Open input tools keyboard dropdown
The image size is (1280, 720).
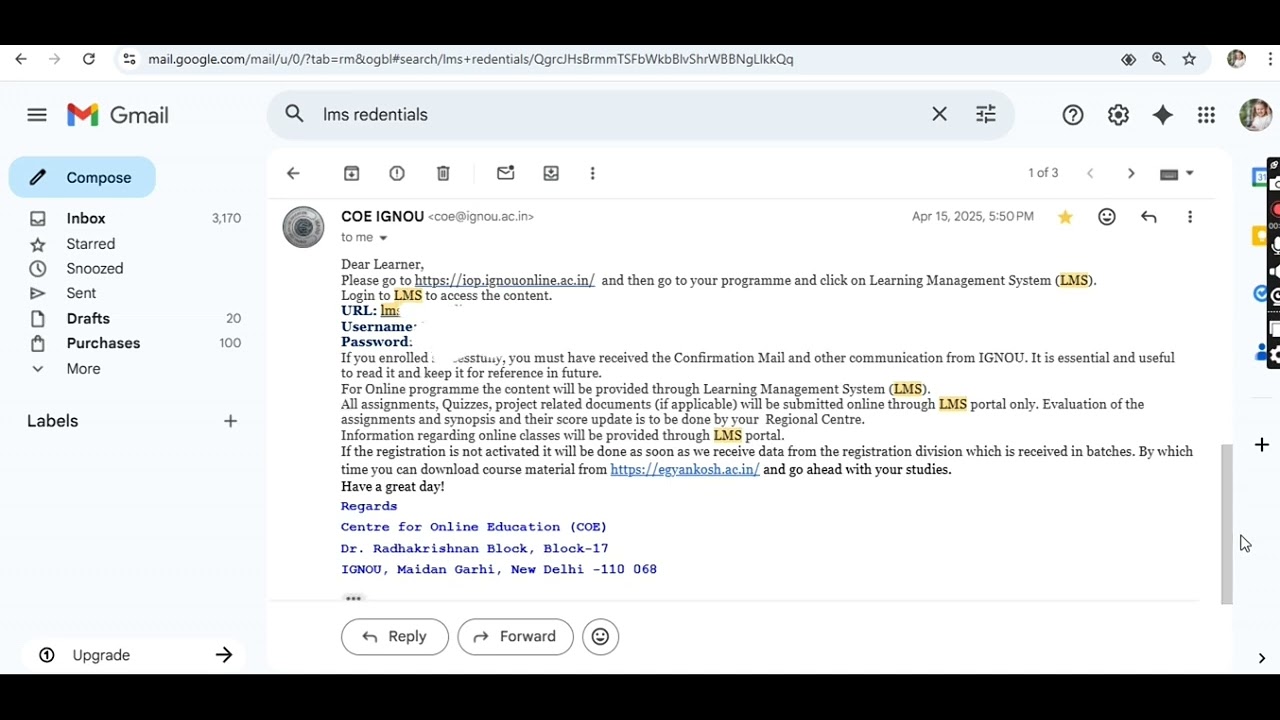click(x=1176, y=173)
